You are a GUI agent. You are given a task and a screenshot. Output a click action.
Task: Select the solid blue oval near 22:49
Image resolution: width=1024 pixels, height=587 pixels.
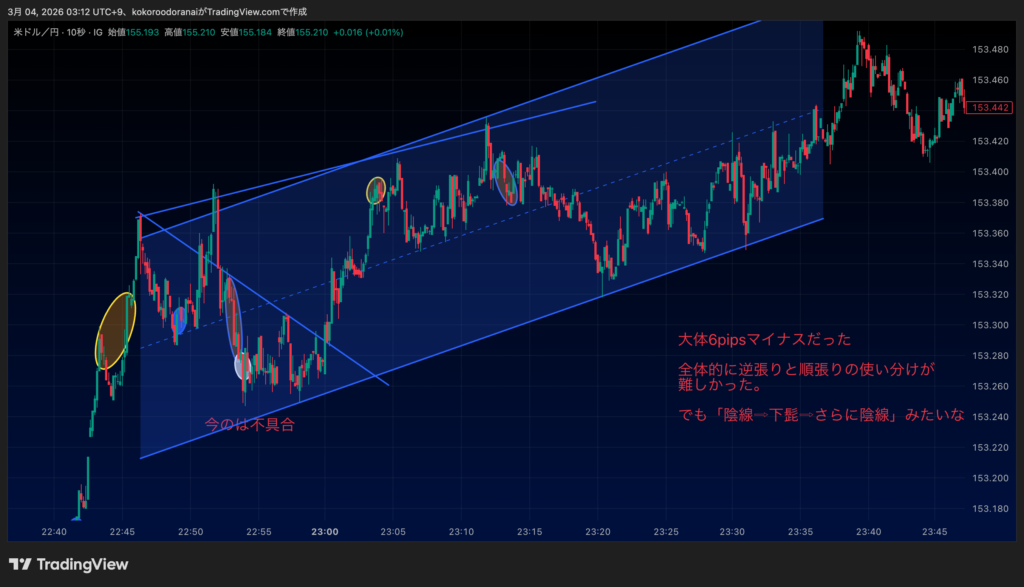pyautogui.click(x=179, y=320)
